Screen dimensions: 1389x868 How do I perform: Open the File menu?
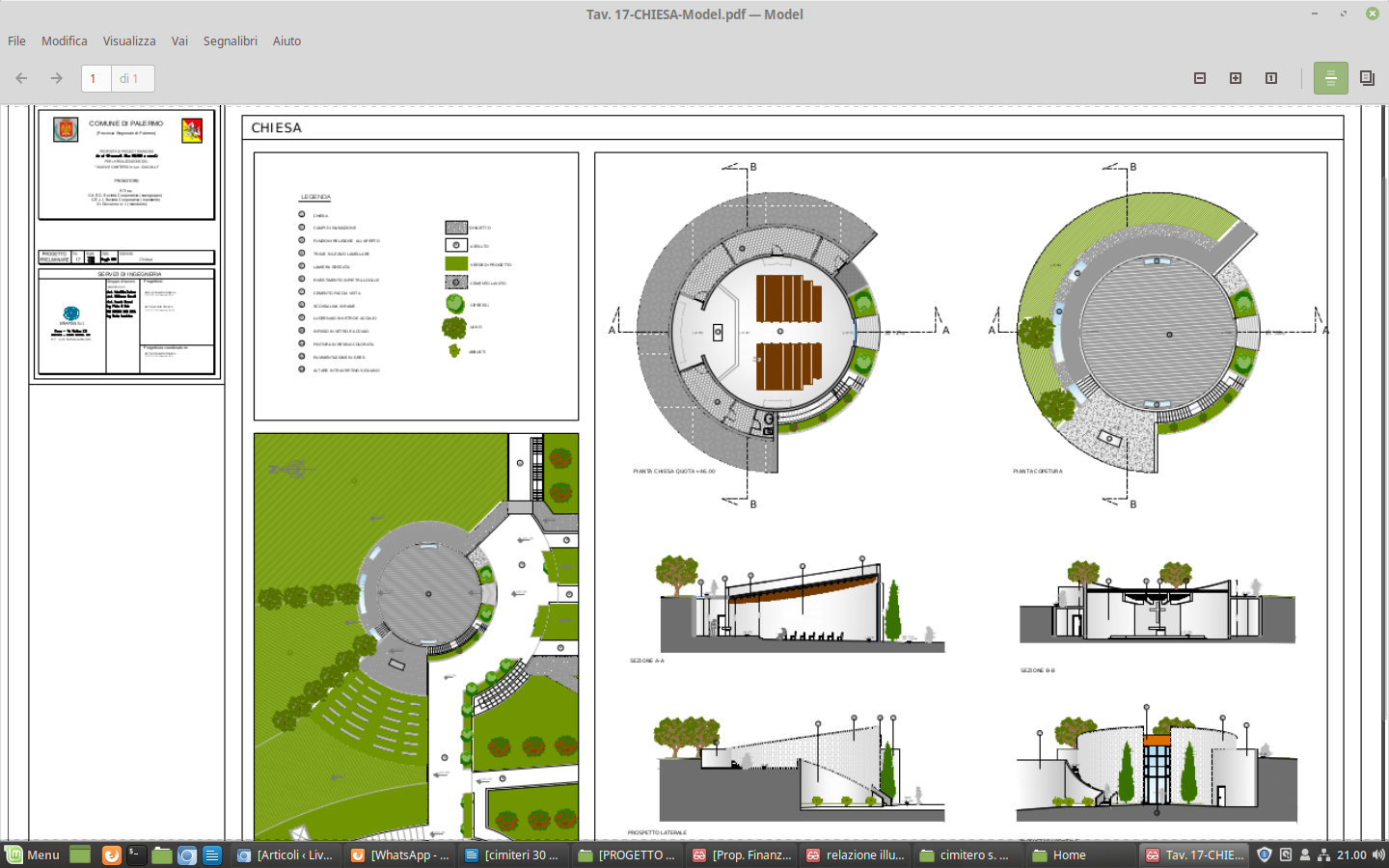pyautogui.click(x=16, y=41)
